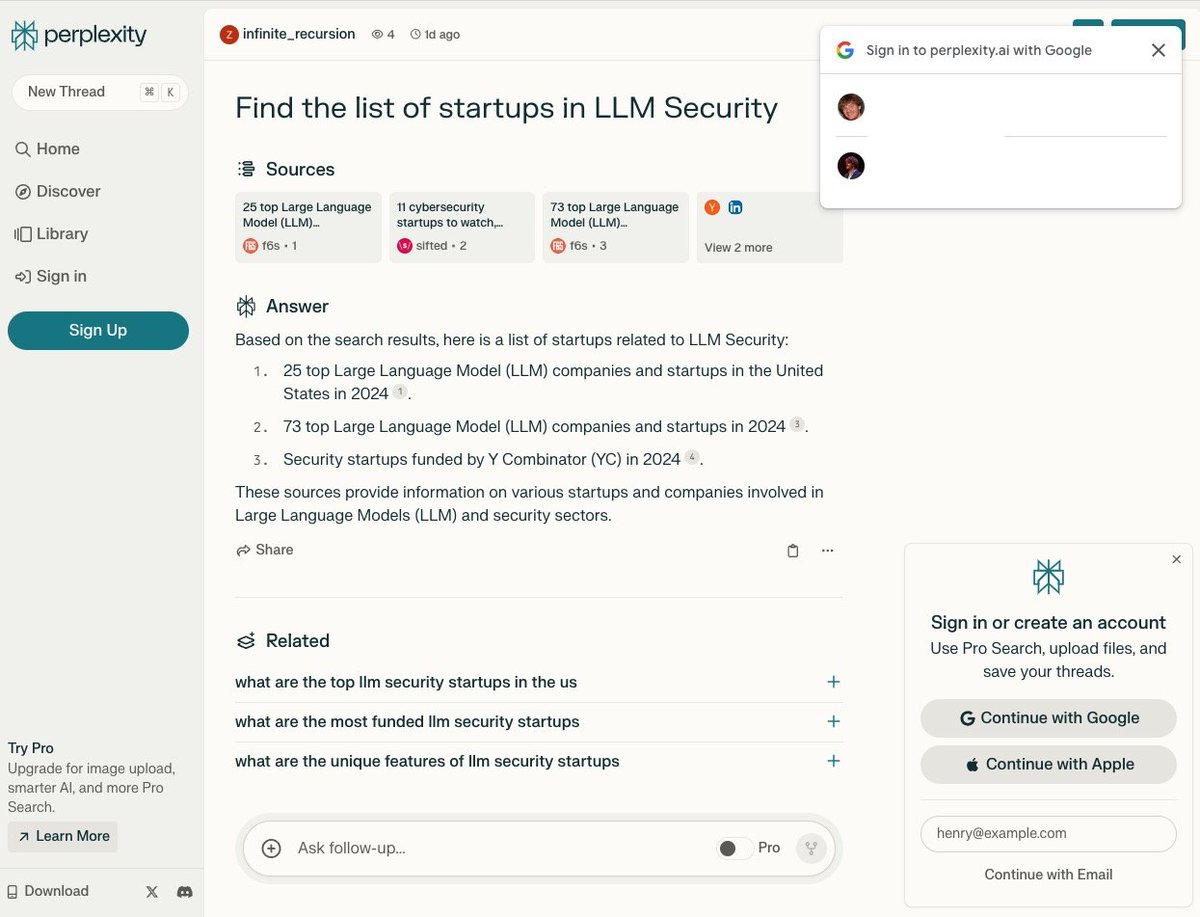This screenshot has width=1200, height=917.
Task: Click the Try Pro heading text
Action: pos(31,748)
